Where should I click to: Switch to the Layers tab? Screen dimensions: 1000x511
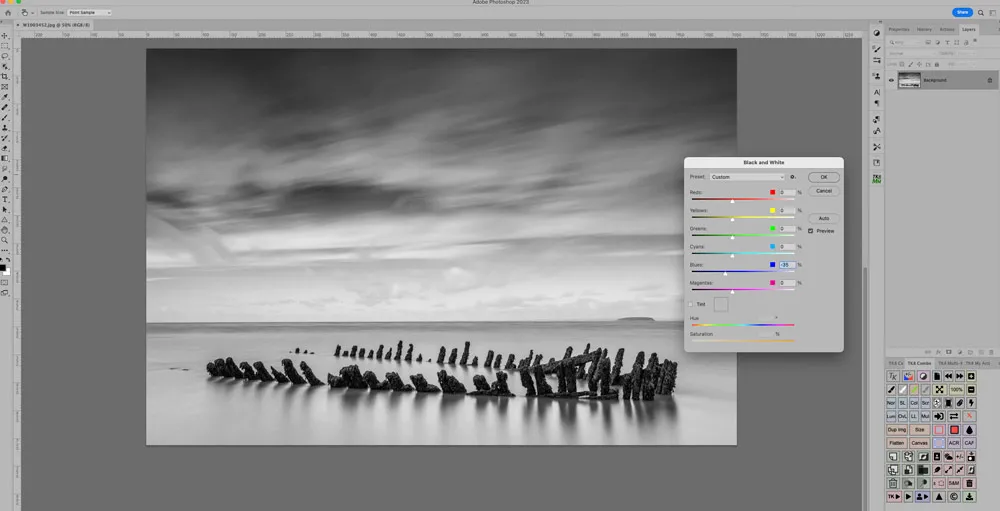969,29
